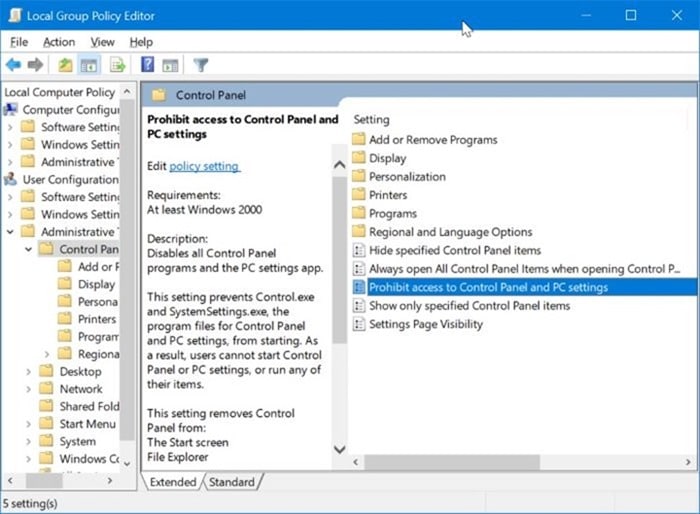Expand Windows Settings under User Configuration
Viewport: 700px width, 514px height.
pos(10,214)
